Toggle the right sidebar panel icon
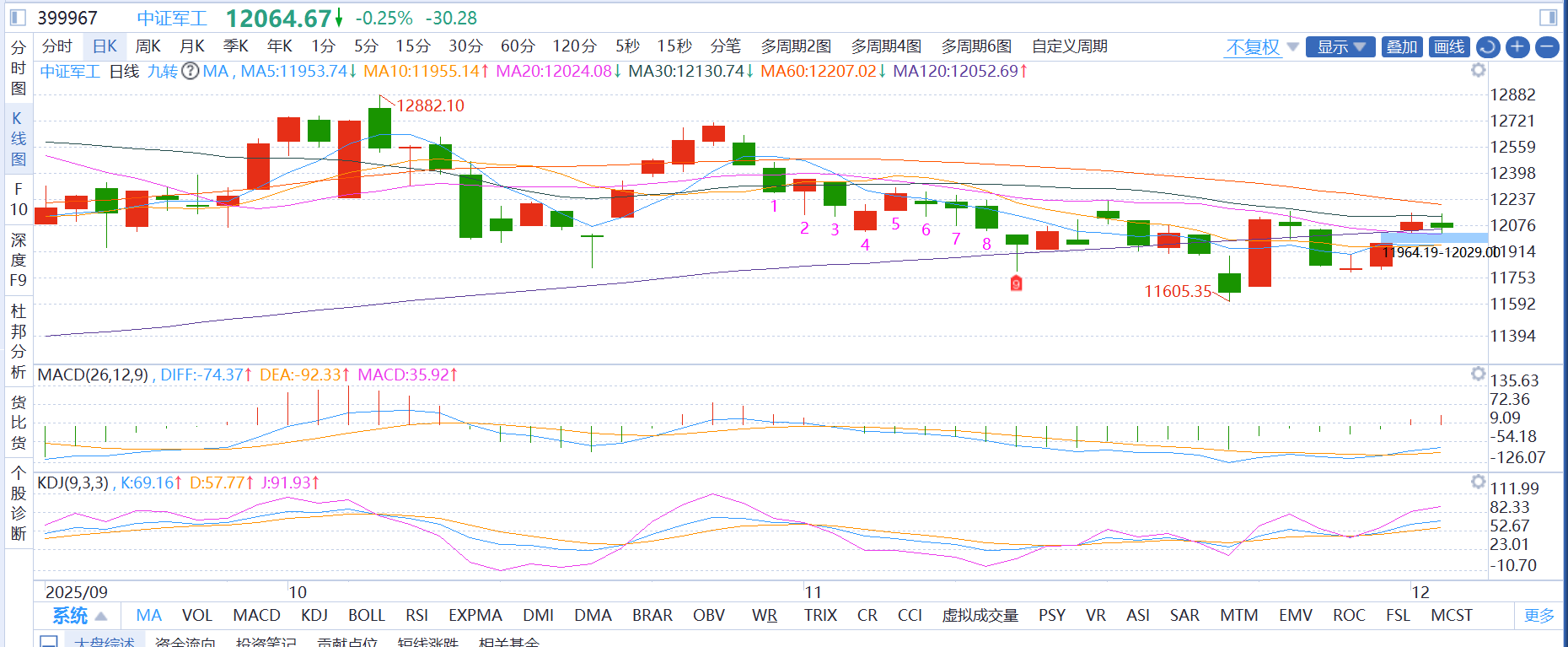 (1548, 18)
